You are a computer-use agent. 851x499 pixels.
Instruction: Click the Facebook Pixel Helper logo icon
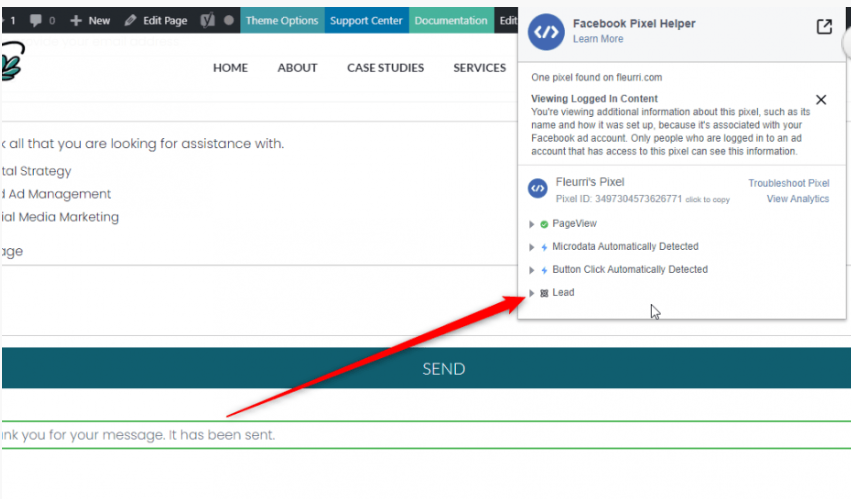click(x=546, y=31)
